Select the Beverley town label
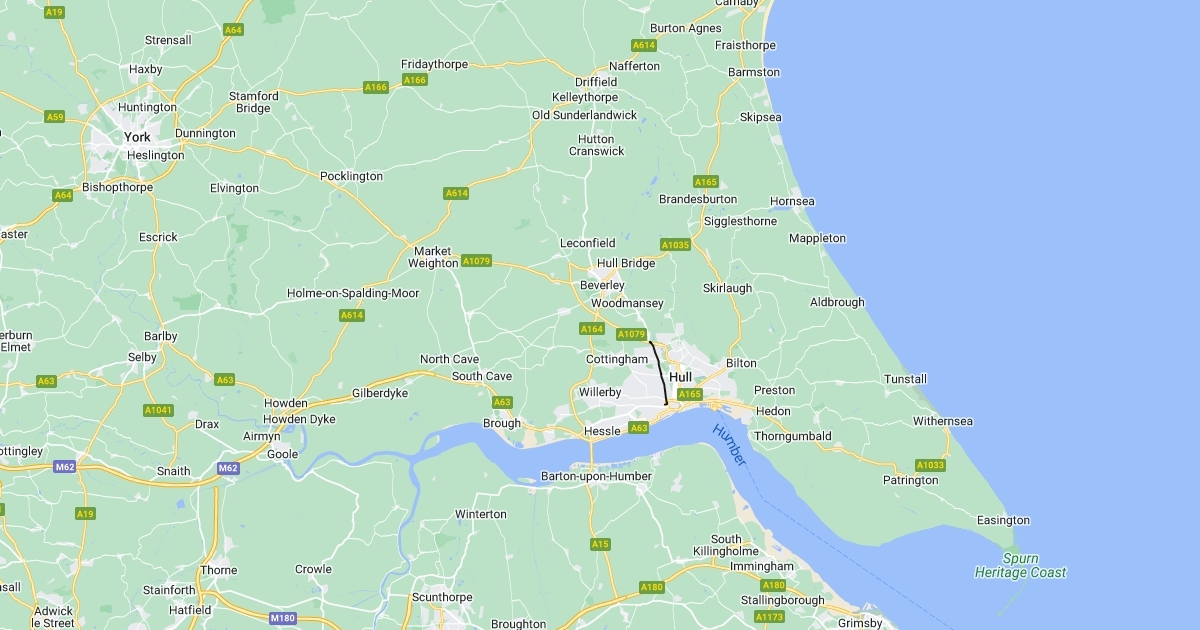1200x630 pixels. coord(602,285)
